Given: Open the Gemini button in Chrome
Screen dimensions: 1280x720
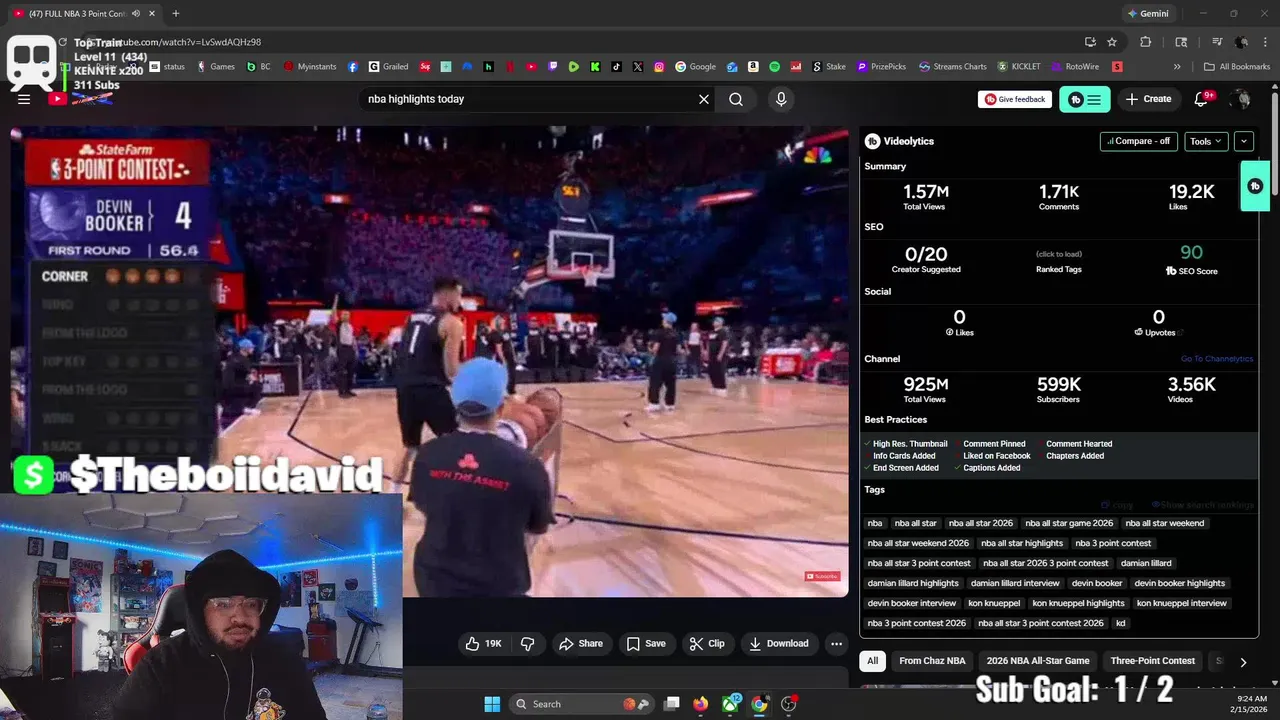Looking at the screenshot, I should tap(1147, 13).
